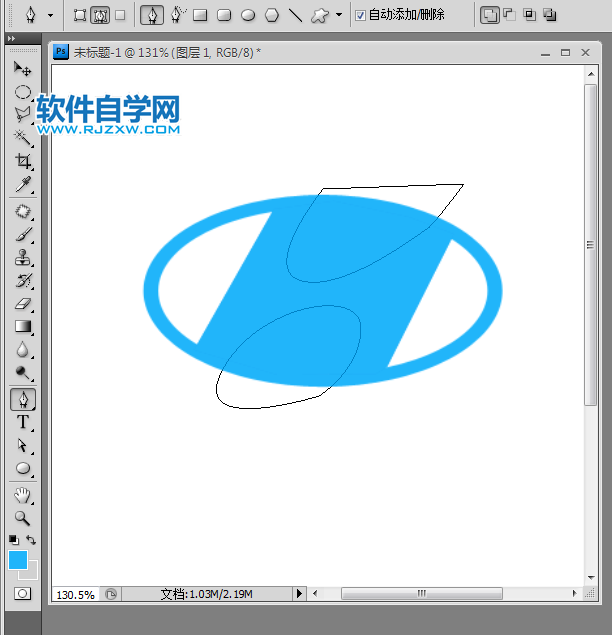Select the Path Selection tool
Image resolution: width=612 pixels, height=635 pixels.
point(23,445)
